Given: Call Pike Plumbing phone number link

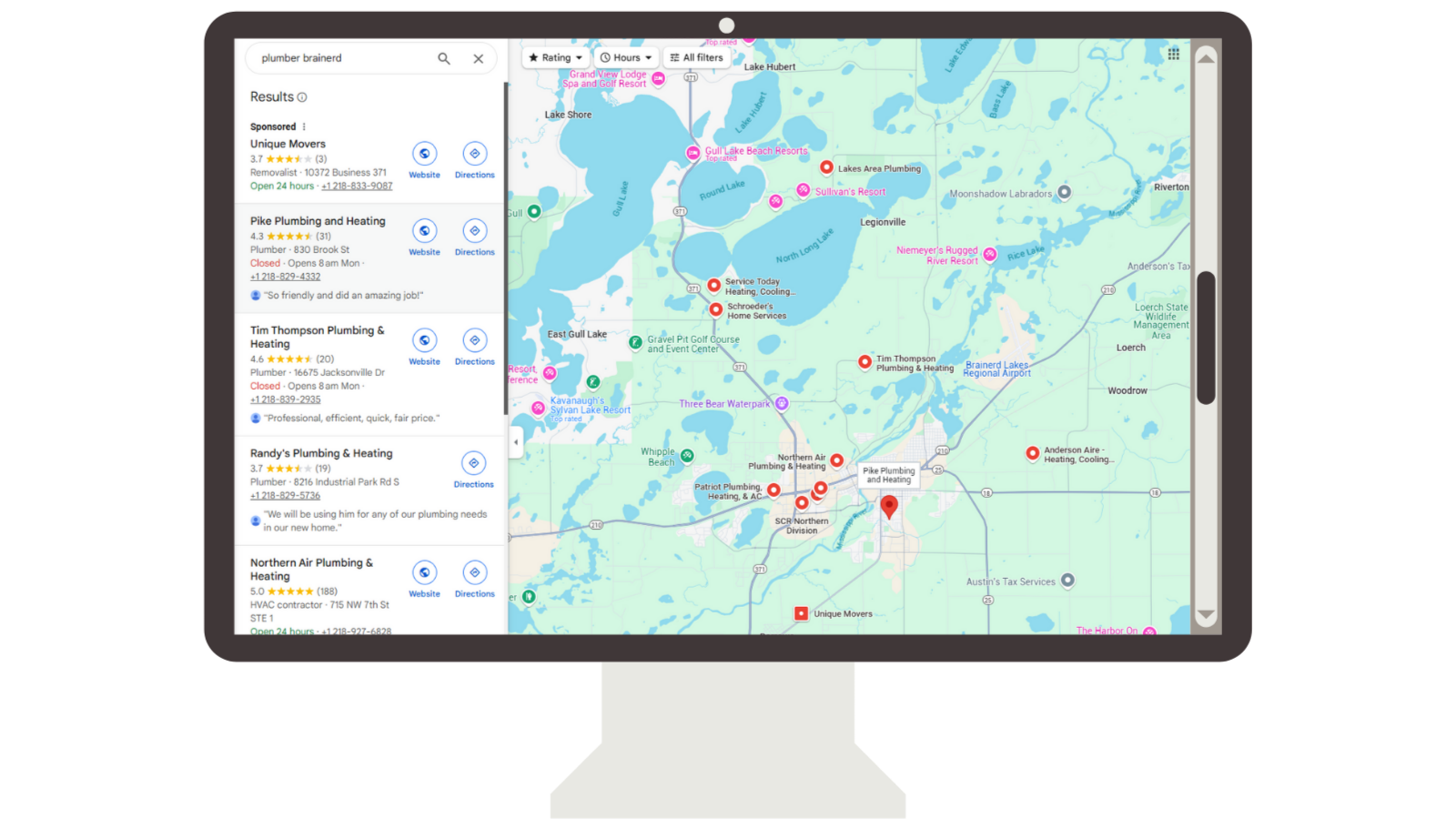Looking at the screenshot, I should click(286, 277).
